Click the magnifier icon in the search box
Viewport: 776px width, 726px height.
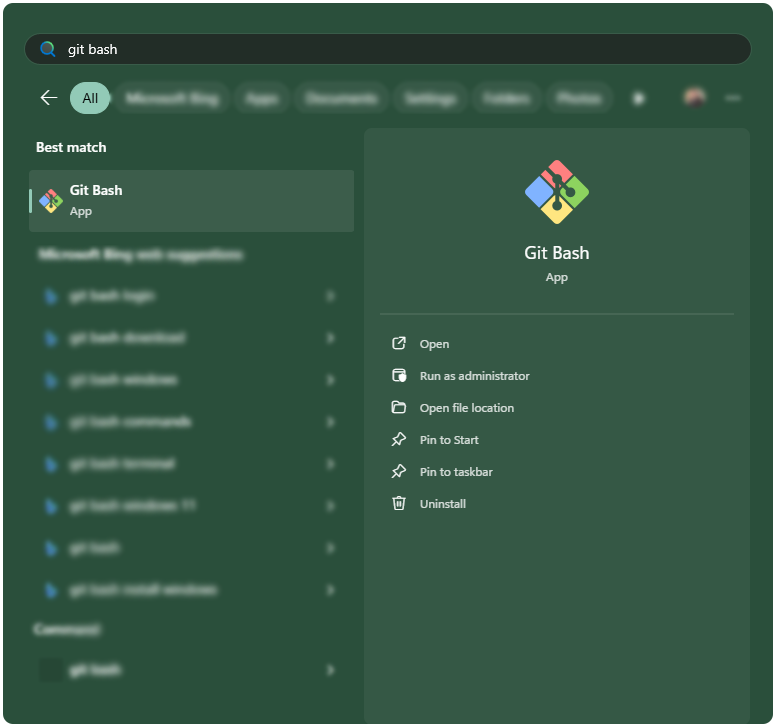47,49
